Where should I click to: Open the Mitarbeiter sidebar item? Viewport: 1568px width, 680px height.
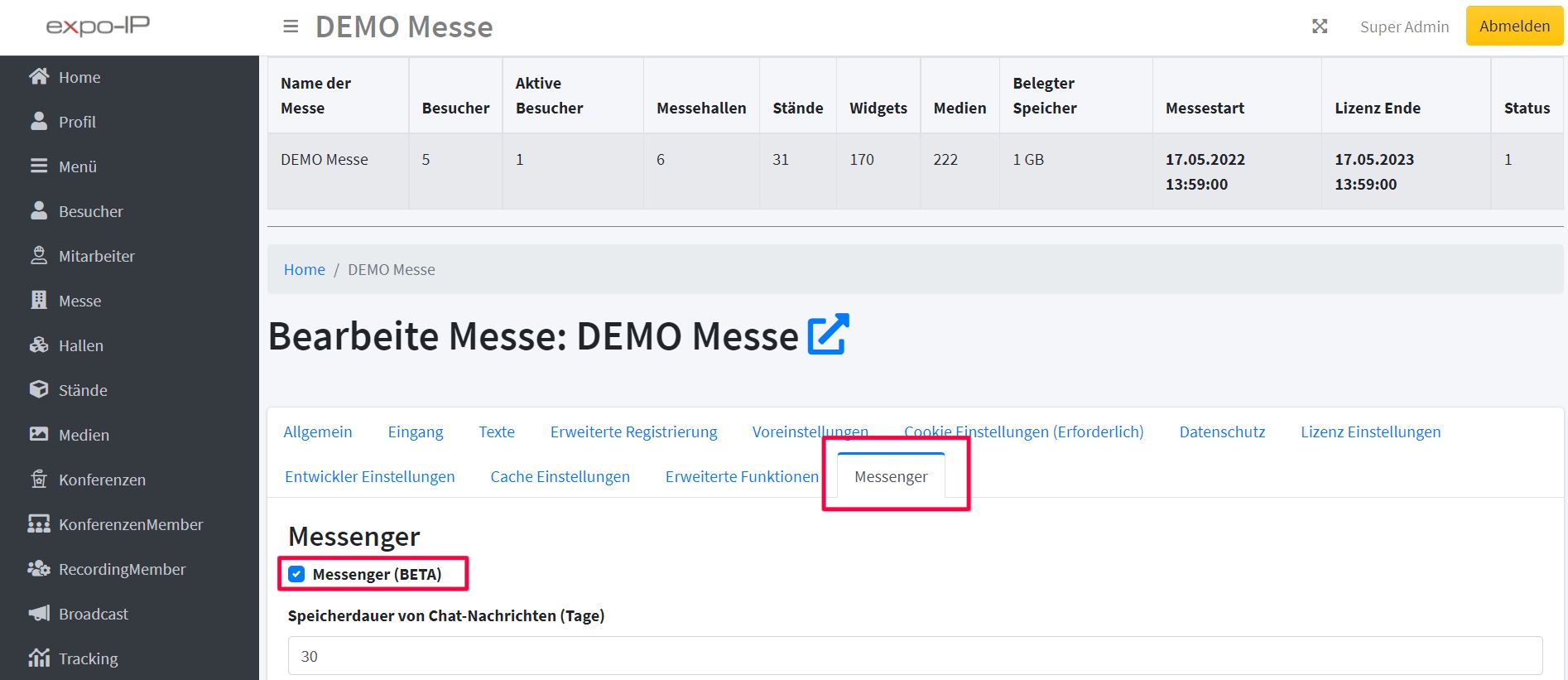click(x=96, y=256)
